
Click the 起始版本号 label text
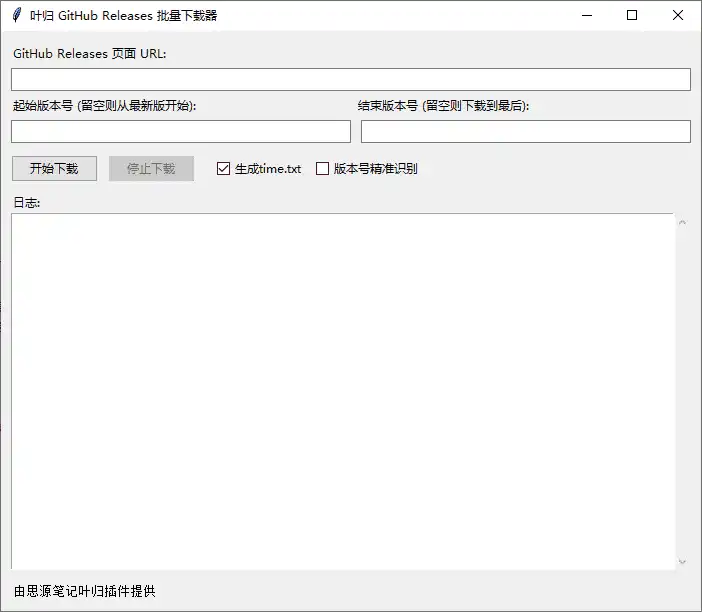tap(104, 106)
